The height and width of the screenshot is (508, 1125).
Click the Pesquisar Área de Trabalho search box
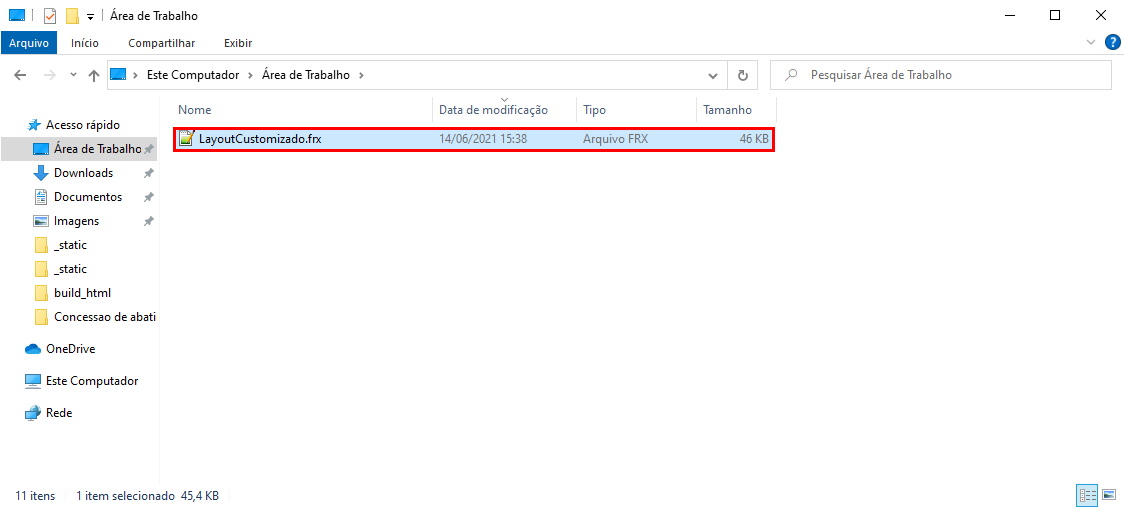tap(940, 75)
